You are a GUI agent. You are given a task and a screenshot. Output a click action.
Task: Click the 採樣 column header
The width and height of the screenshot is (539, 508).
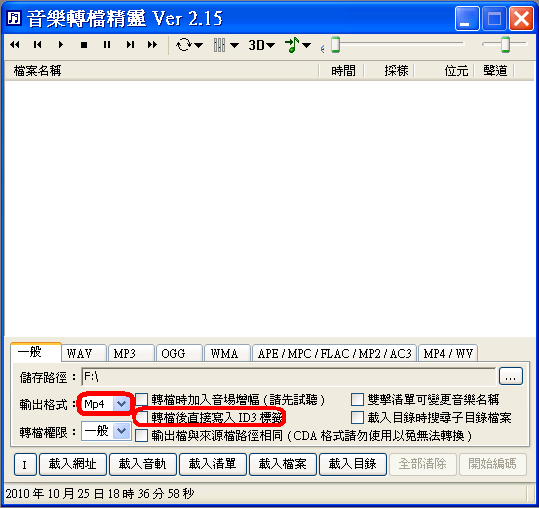coord(389,71)
